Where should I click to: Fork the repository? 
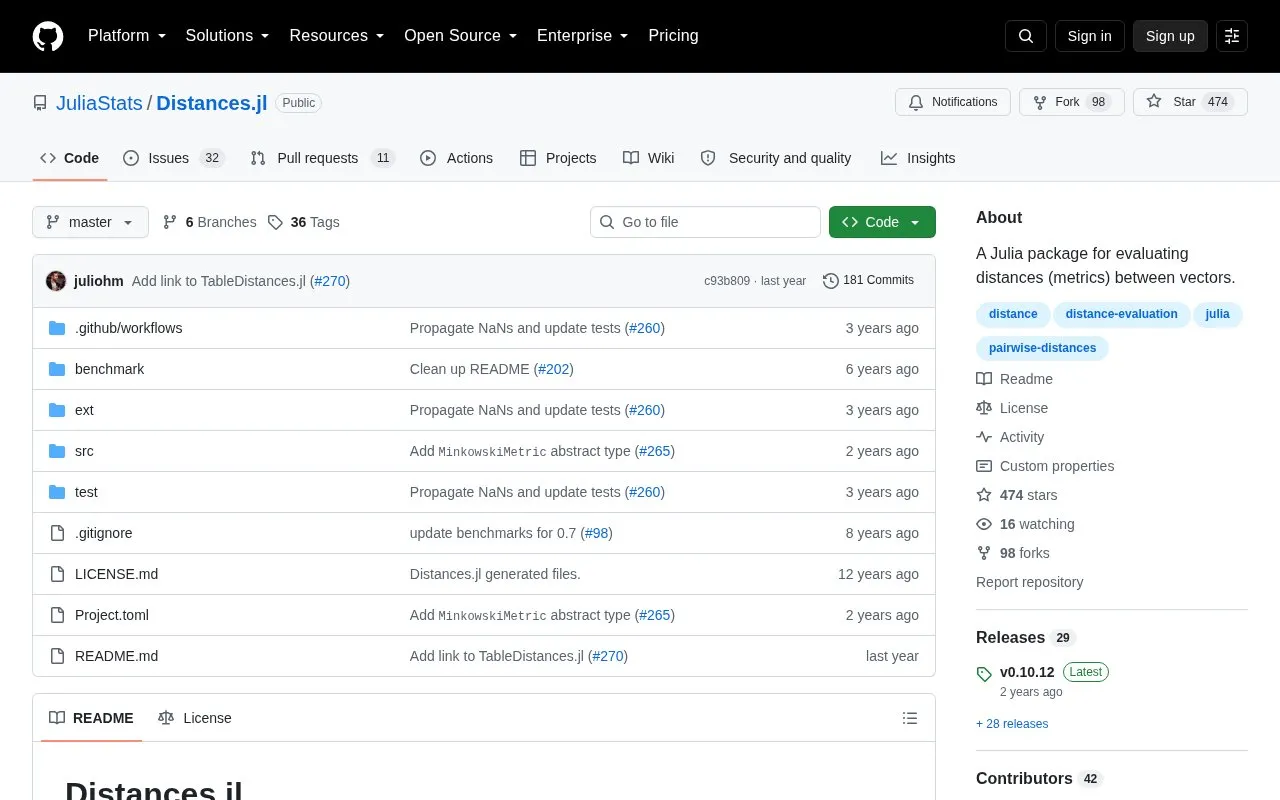pos(1072,102)
